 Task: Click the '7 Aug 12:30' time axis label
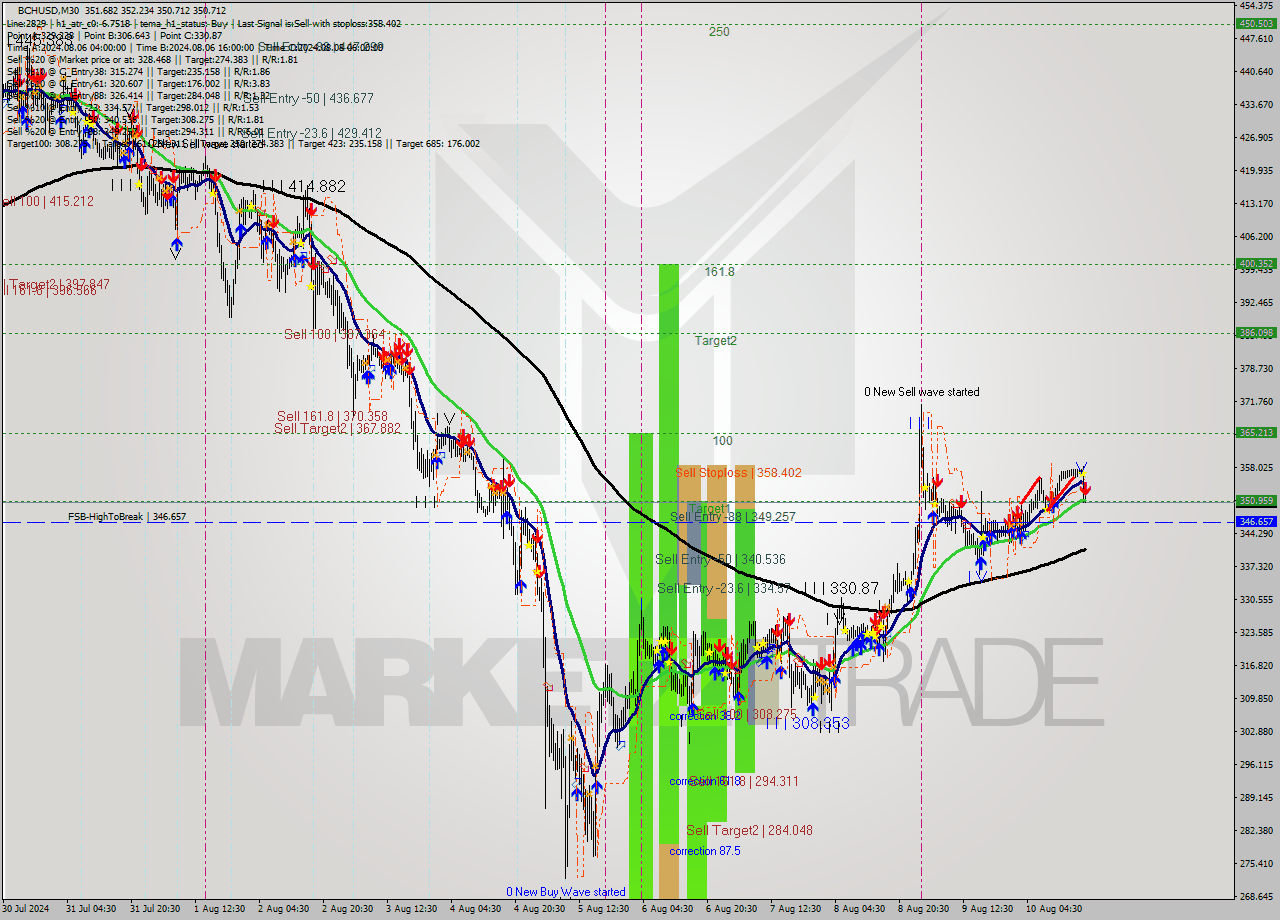point(795,909)
